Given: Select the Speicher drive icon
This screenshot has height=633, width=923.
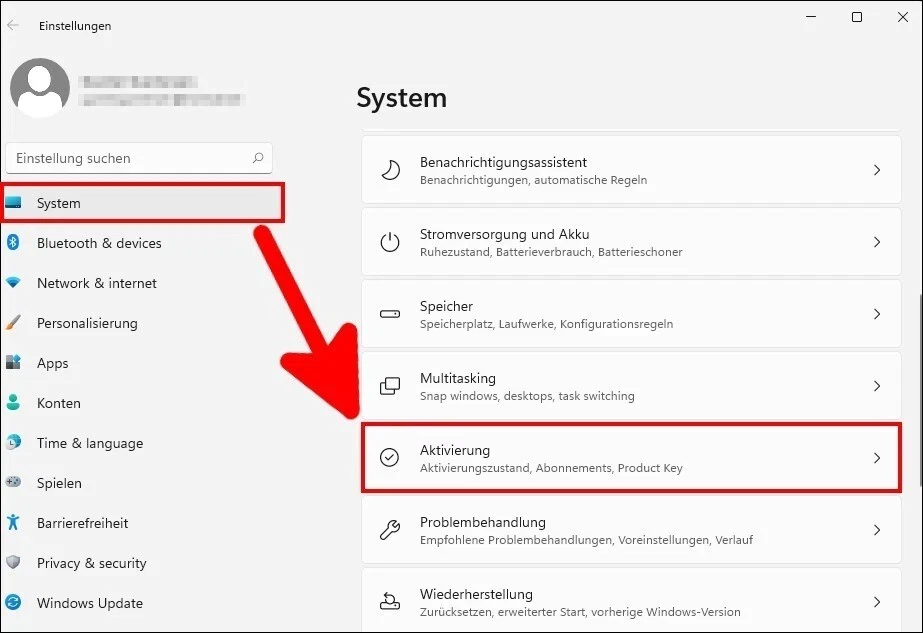Looking at the screenshot, I should tap(390, 314).
